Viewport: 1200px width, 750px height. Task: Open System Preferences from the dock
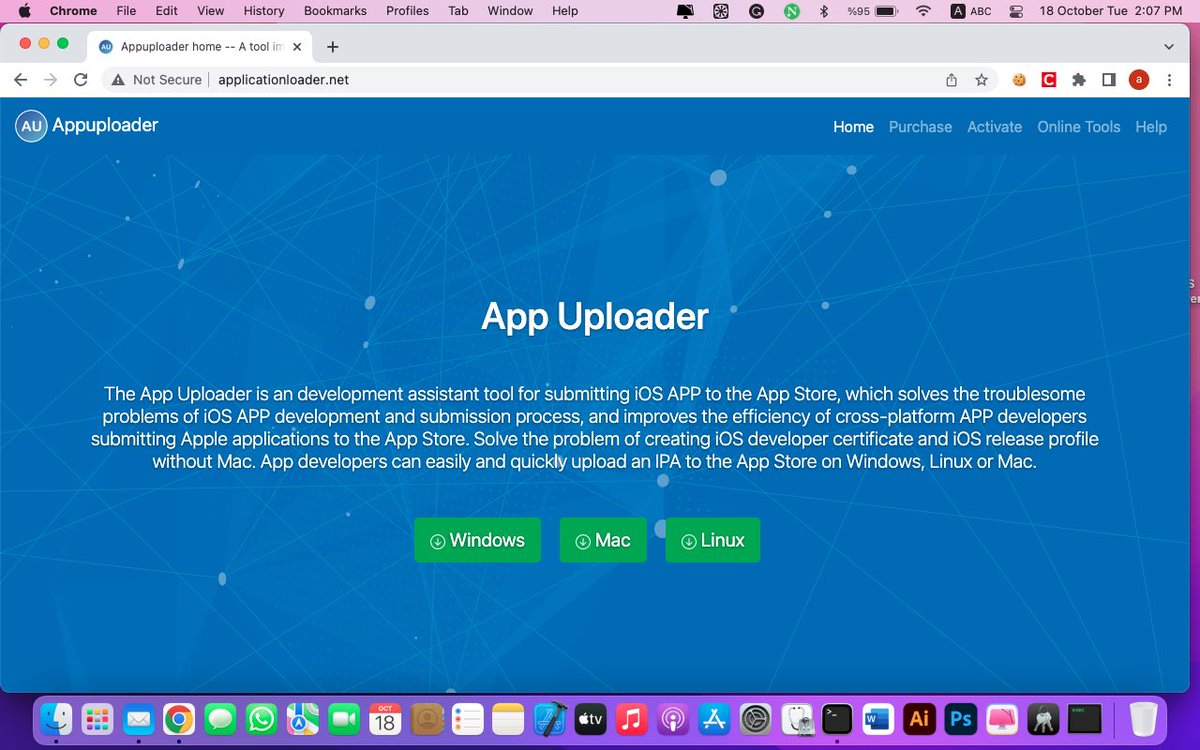click(x=755, y=718)
